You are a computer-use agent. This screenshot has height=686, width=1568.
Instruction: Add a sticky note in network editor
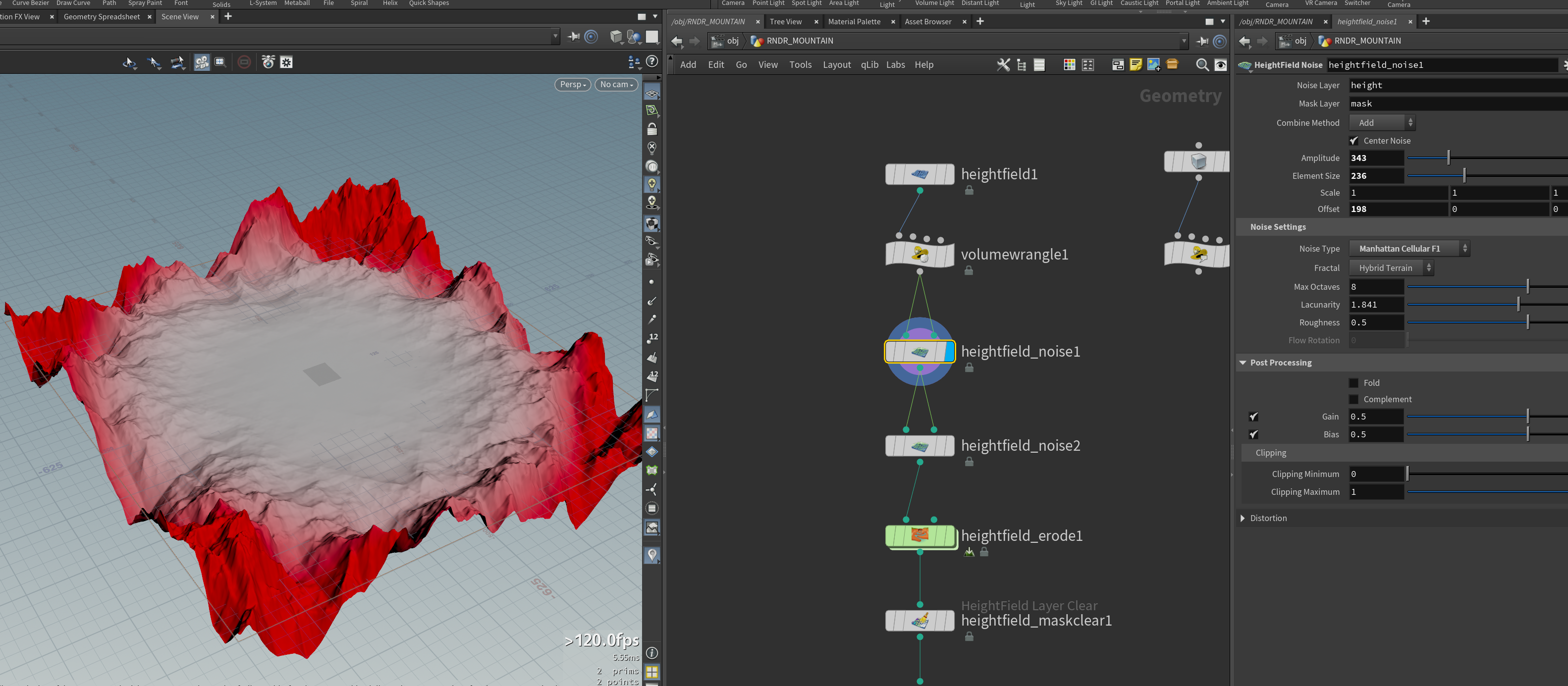click(x=1135, y=64)
